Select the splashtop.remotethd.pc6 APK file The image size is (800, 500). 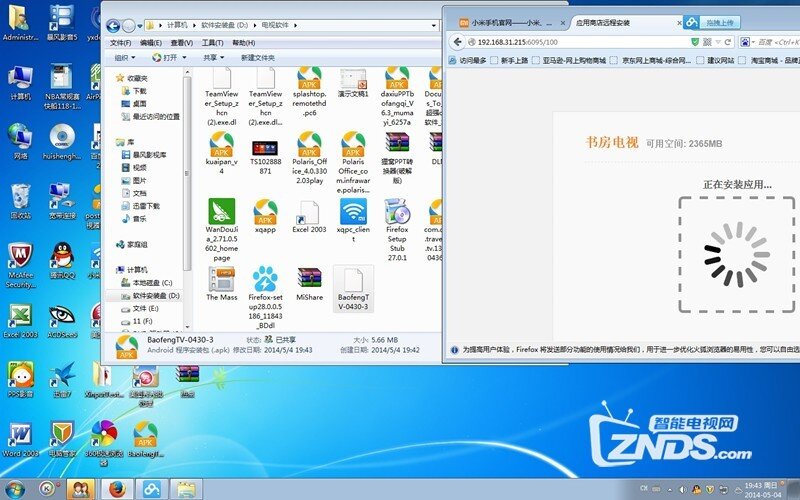tap(309, 92)
